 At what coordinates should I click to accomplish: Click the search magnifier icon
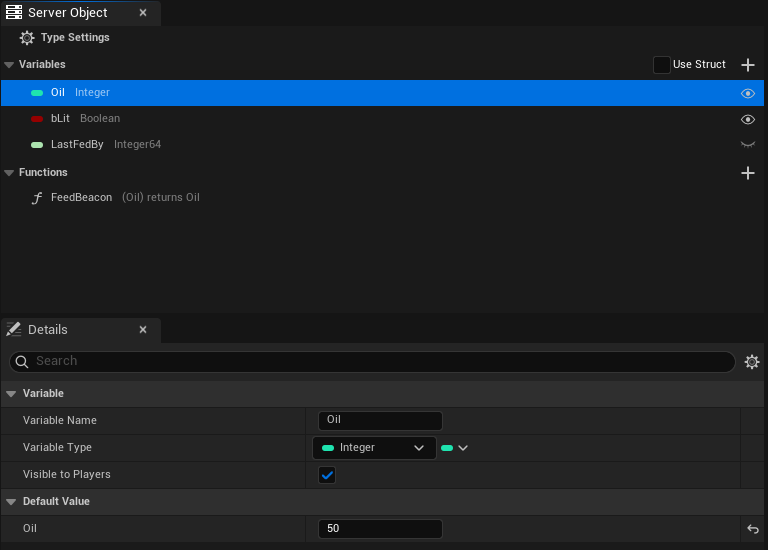click(x=22, y=361)
